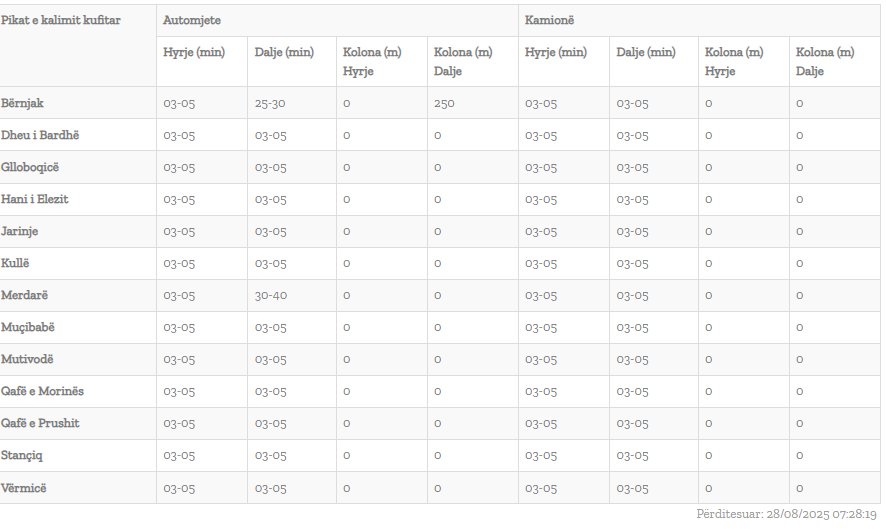
Task: Select the Dheu i Bardhë row label
Action: pyautogui.click(x=40, y=135)
